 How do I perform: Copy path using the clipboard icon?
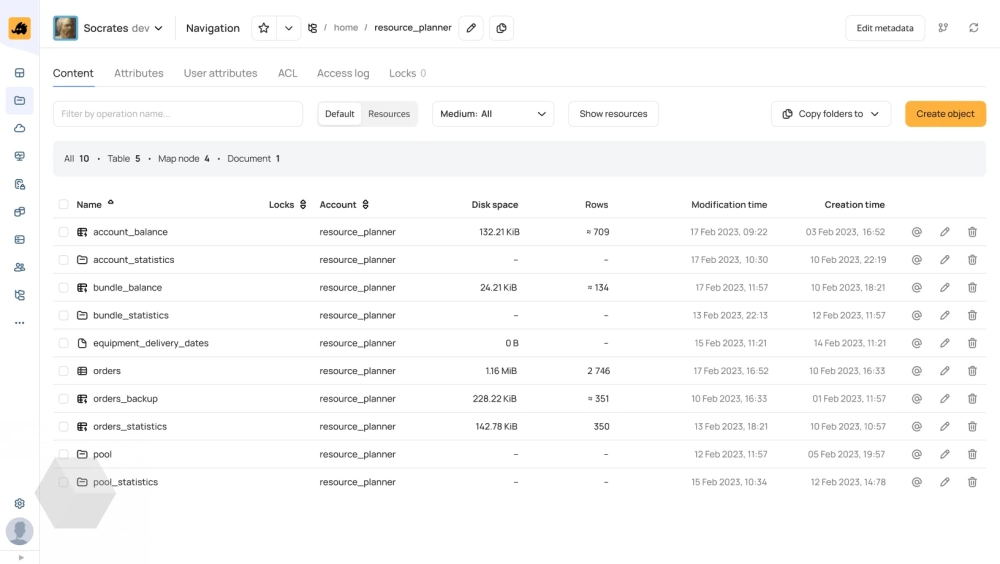(501, 28)
